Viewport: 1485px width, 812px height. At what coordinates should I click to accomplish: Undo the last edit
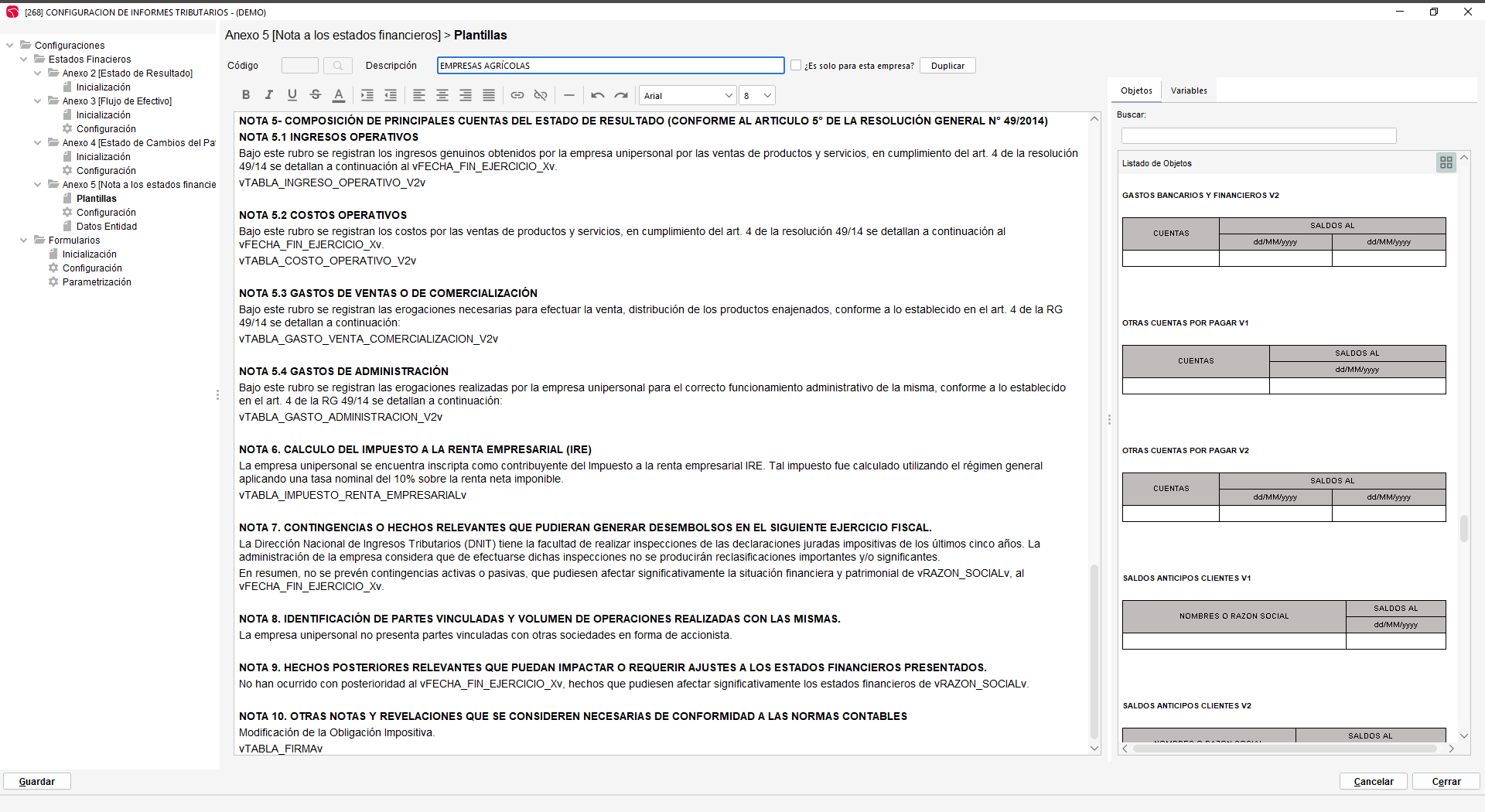point(598,95)
